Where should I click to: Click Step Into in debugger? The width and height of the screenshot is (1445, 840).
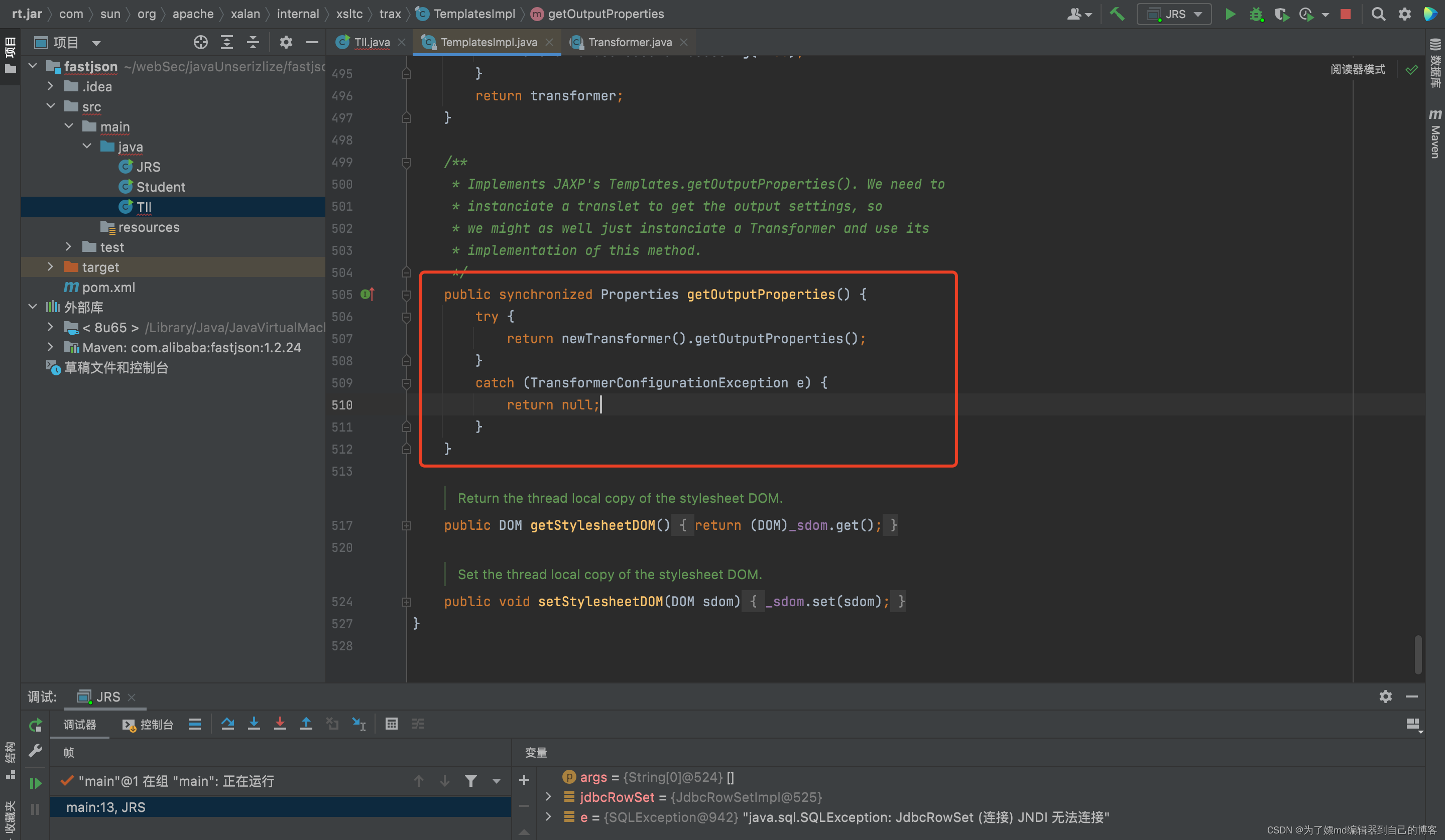click(254, 724)
